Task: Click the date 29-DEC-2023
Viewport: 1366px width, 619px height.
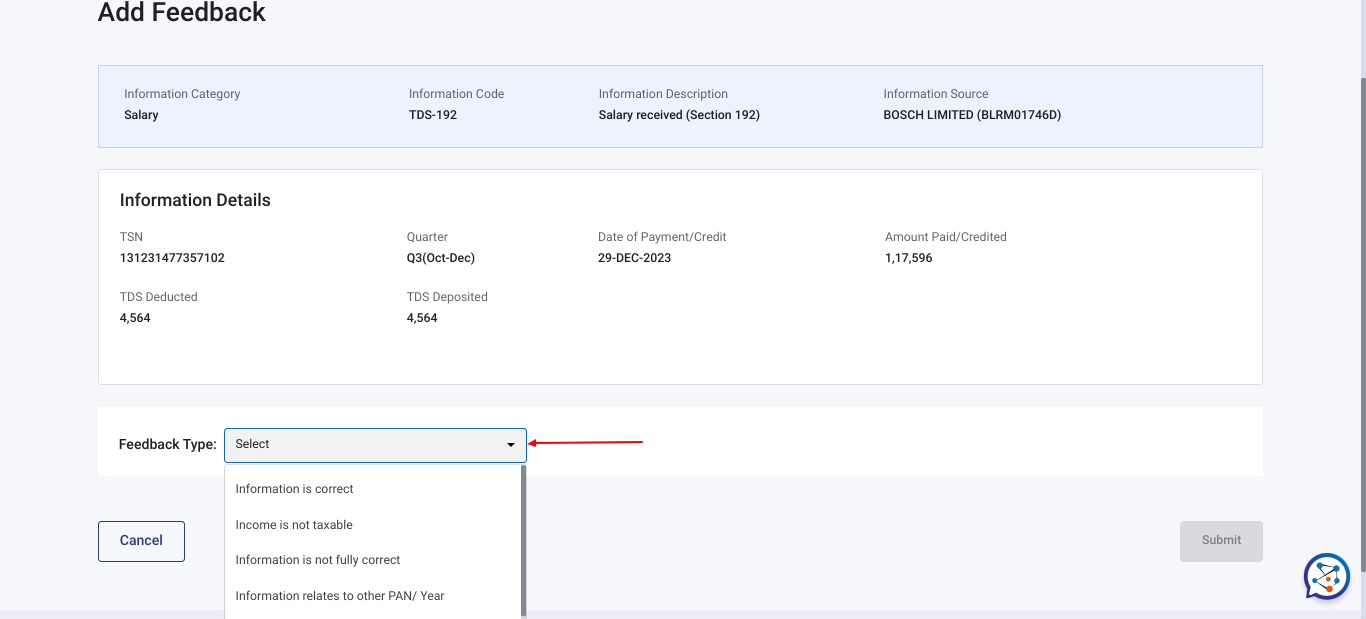Action: pos(635,258)
